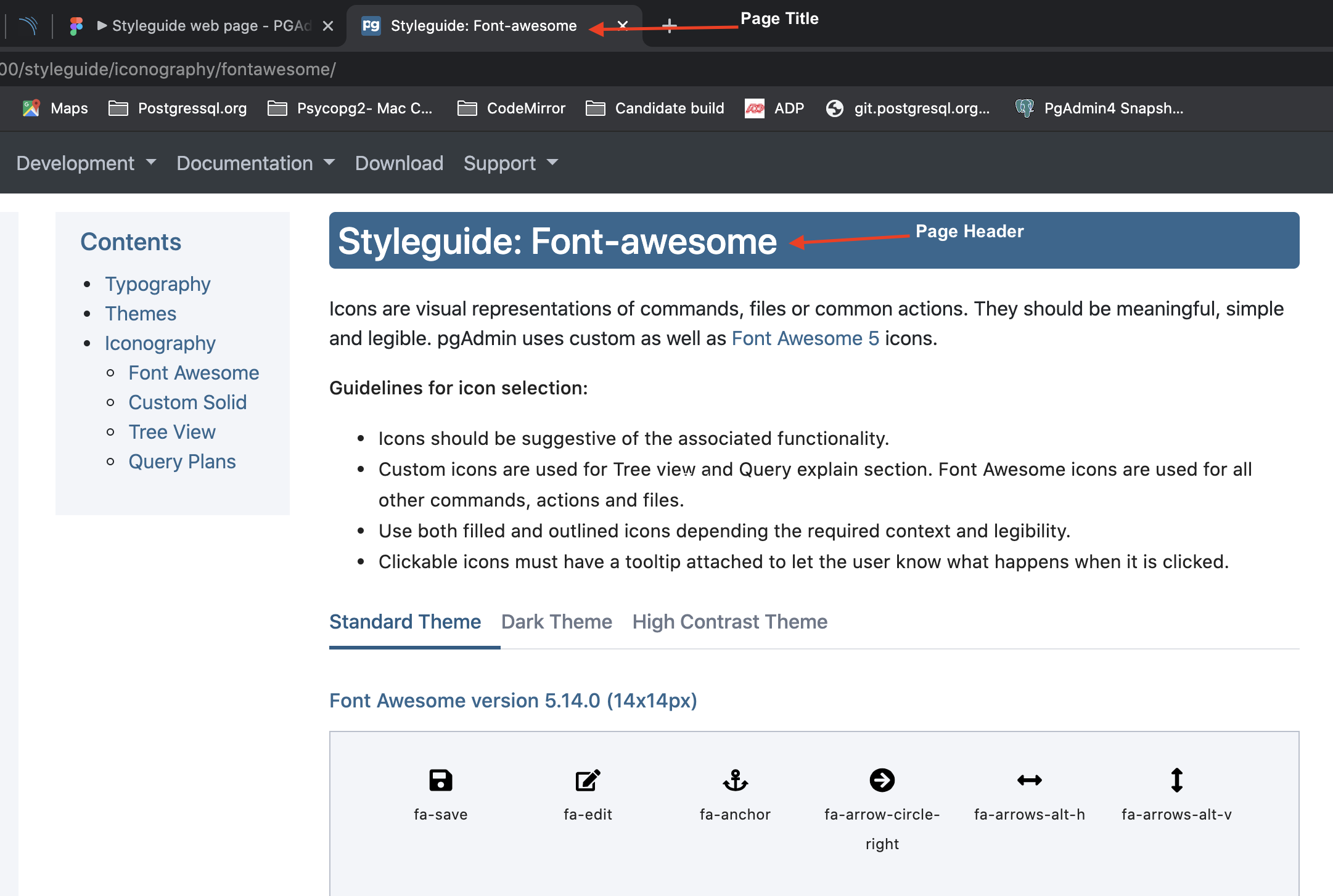Viewport: 1333px width, 896px height.
Task: Click the Psycopg2 bookmark folder icon
Action: [277, 108]
